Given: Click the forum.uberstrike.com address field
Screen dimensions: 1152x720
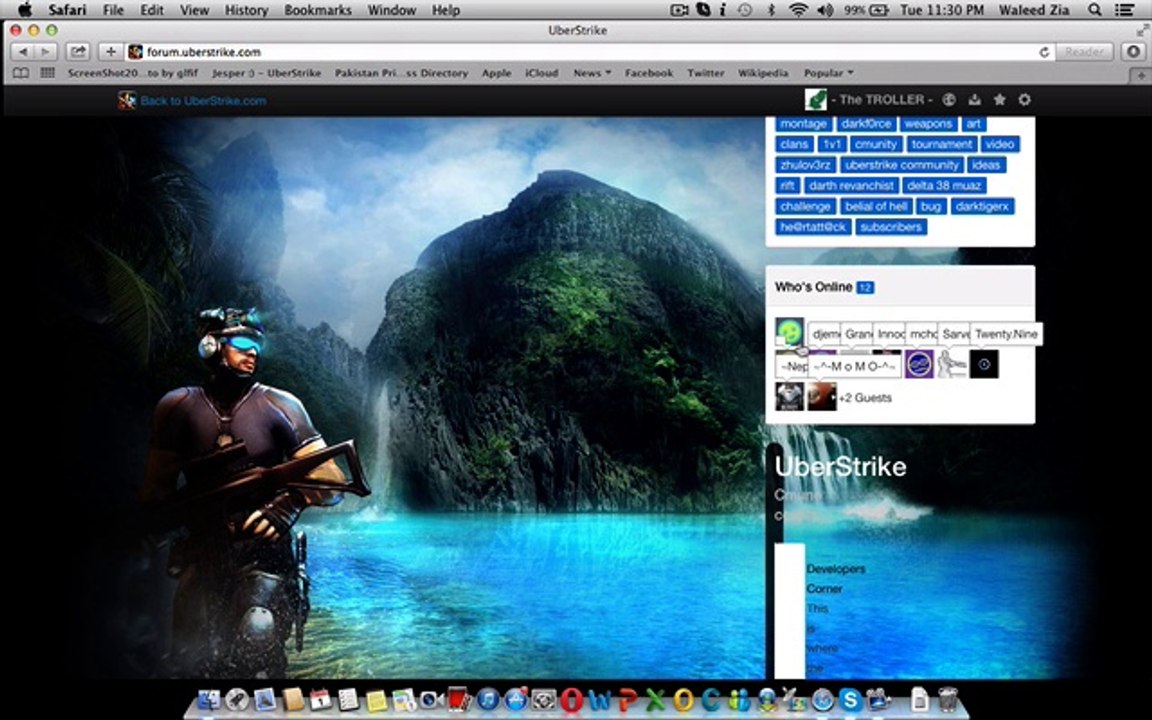Looking at the screenshot, I should pos(588,52).
